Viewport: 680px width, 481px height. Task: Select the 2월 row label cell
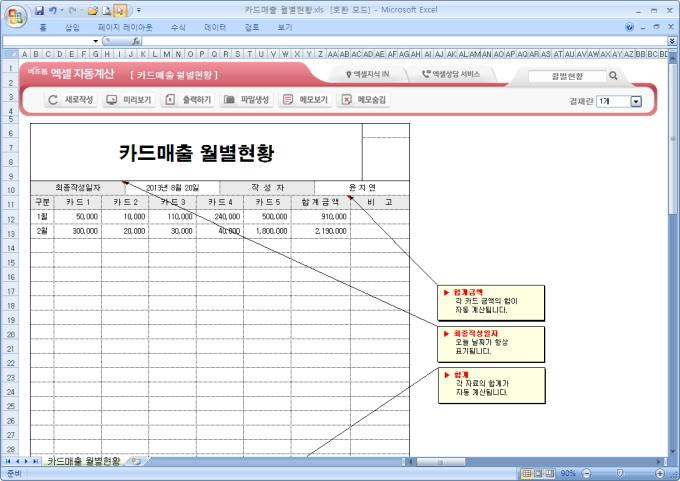[42, 231]
